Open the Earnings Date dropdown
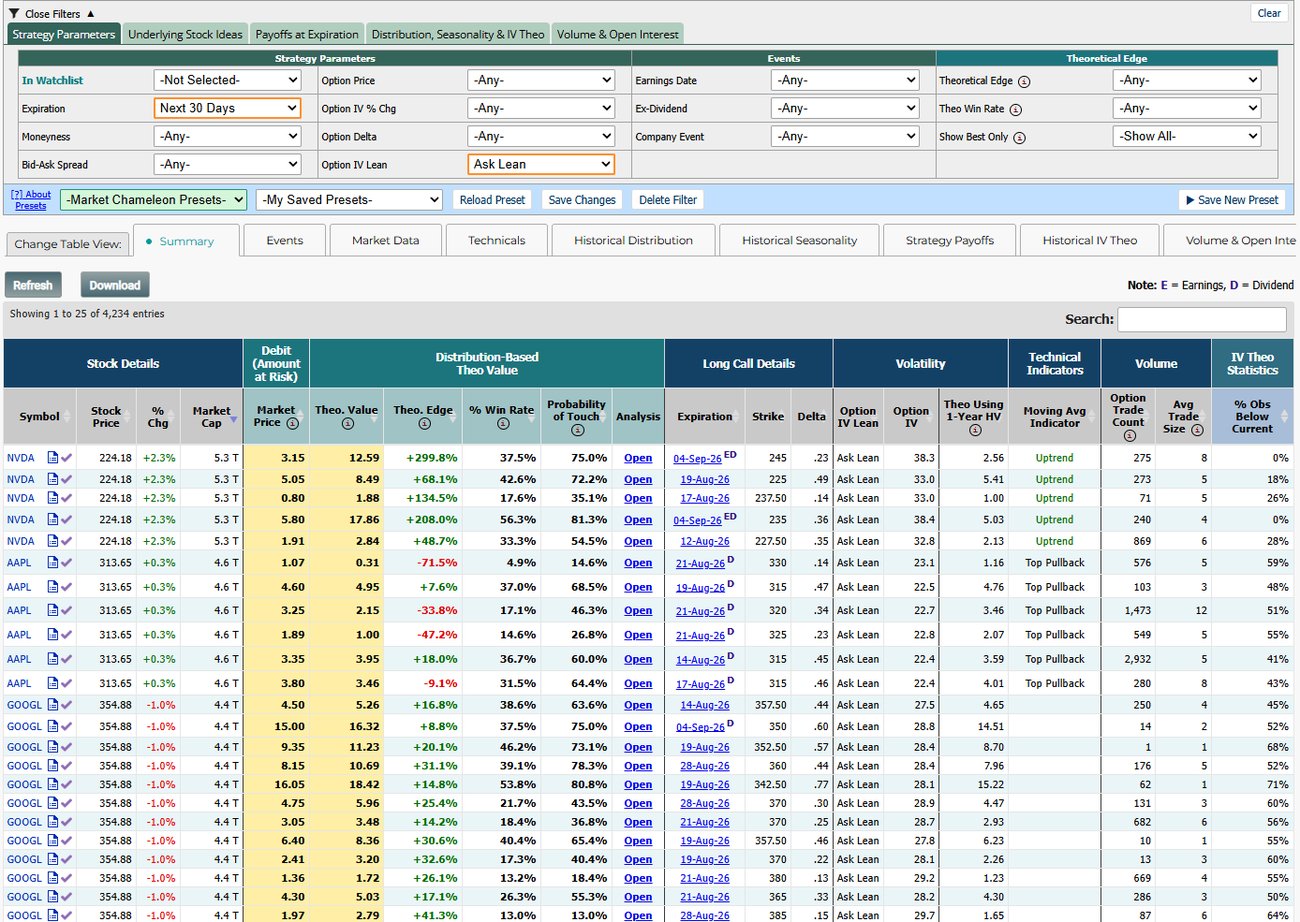The image size is (1300, 922). [845, 80]
